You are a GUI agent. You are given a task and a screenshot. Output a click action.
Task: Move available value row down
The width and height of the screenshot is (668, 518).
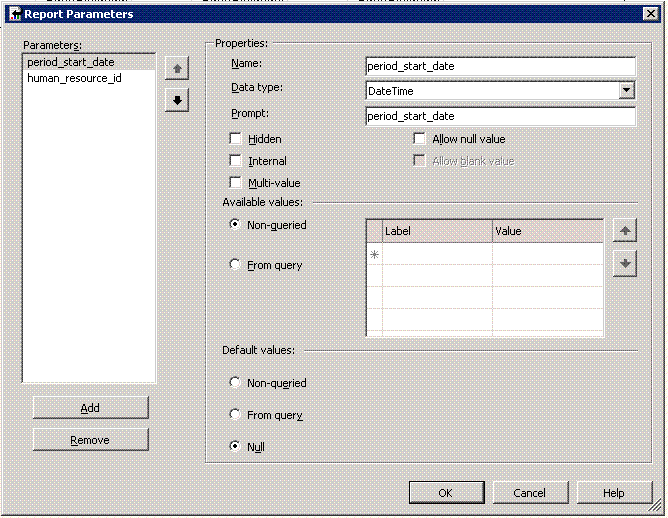coord(625,264)
